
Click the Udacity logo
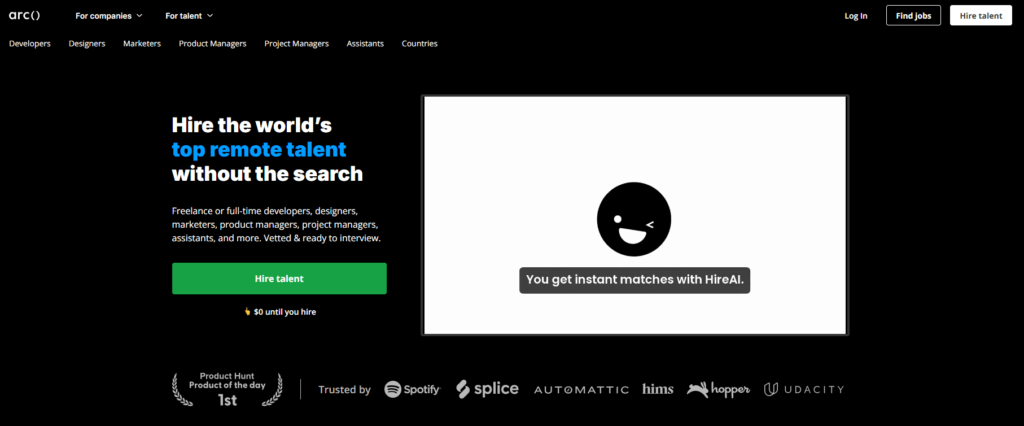[804, 389]
